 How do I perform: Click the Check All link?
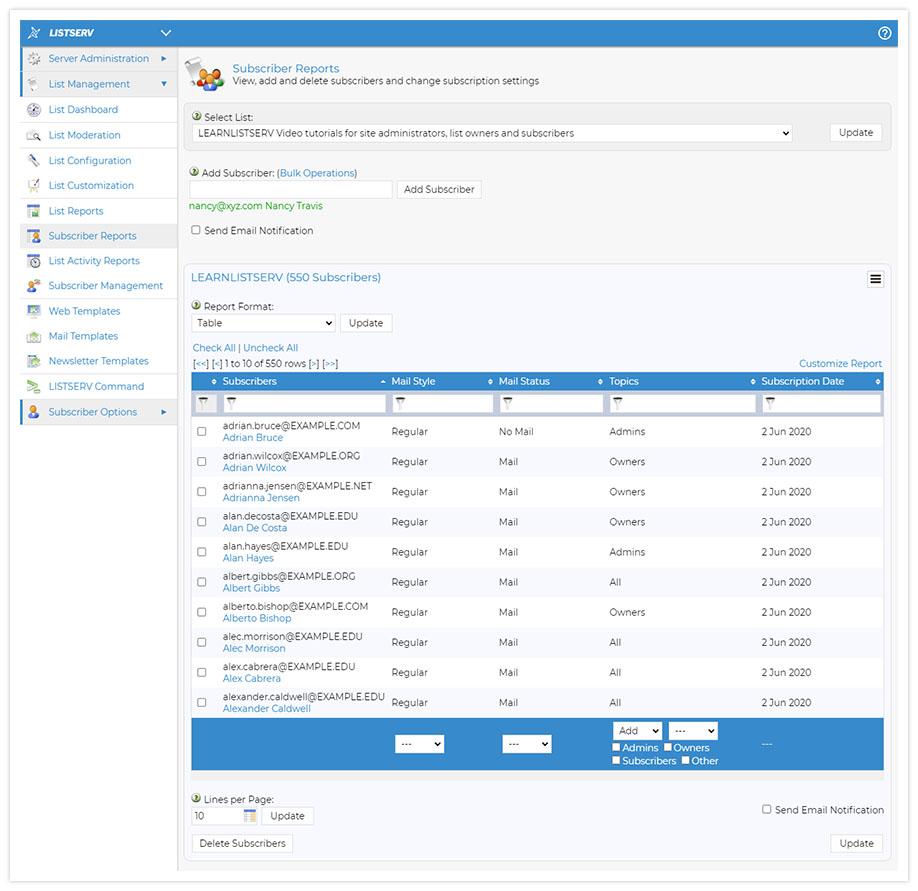click(214, 348)
